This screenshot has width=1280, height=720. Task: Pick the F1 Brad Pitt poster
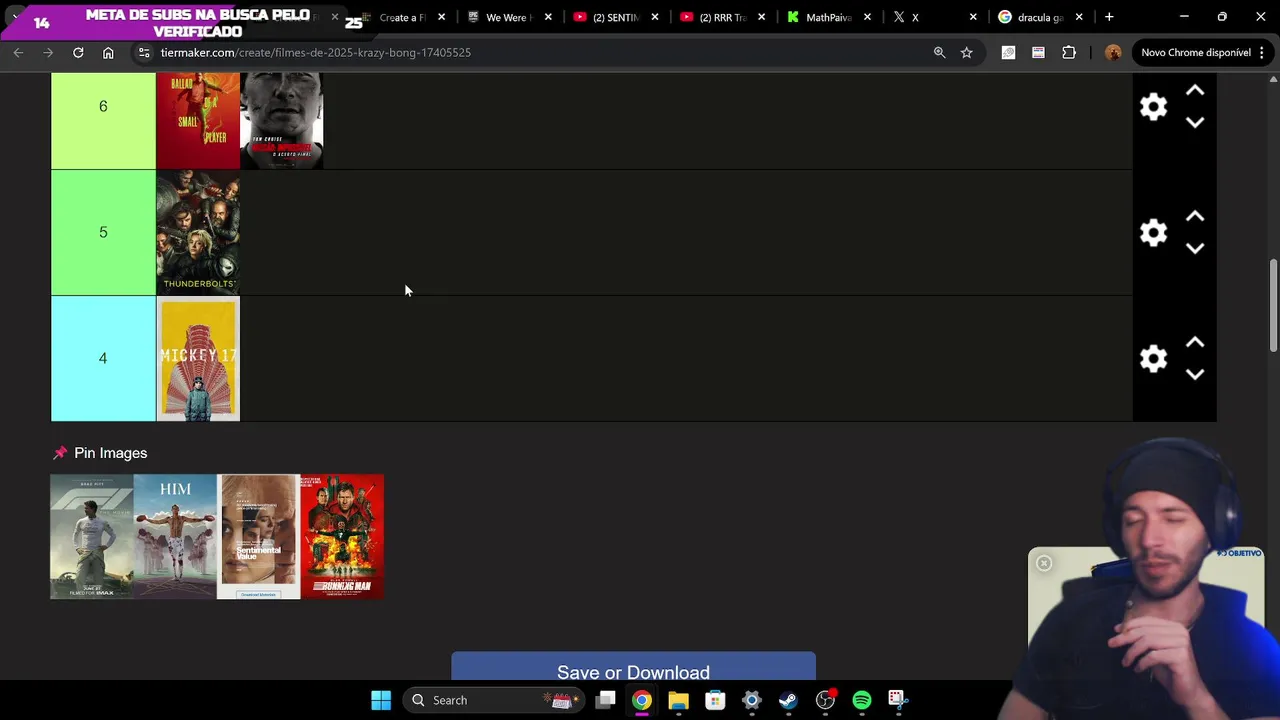(x=92, y=537)
